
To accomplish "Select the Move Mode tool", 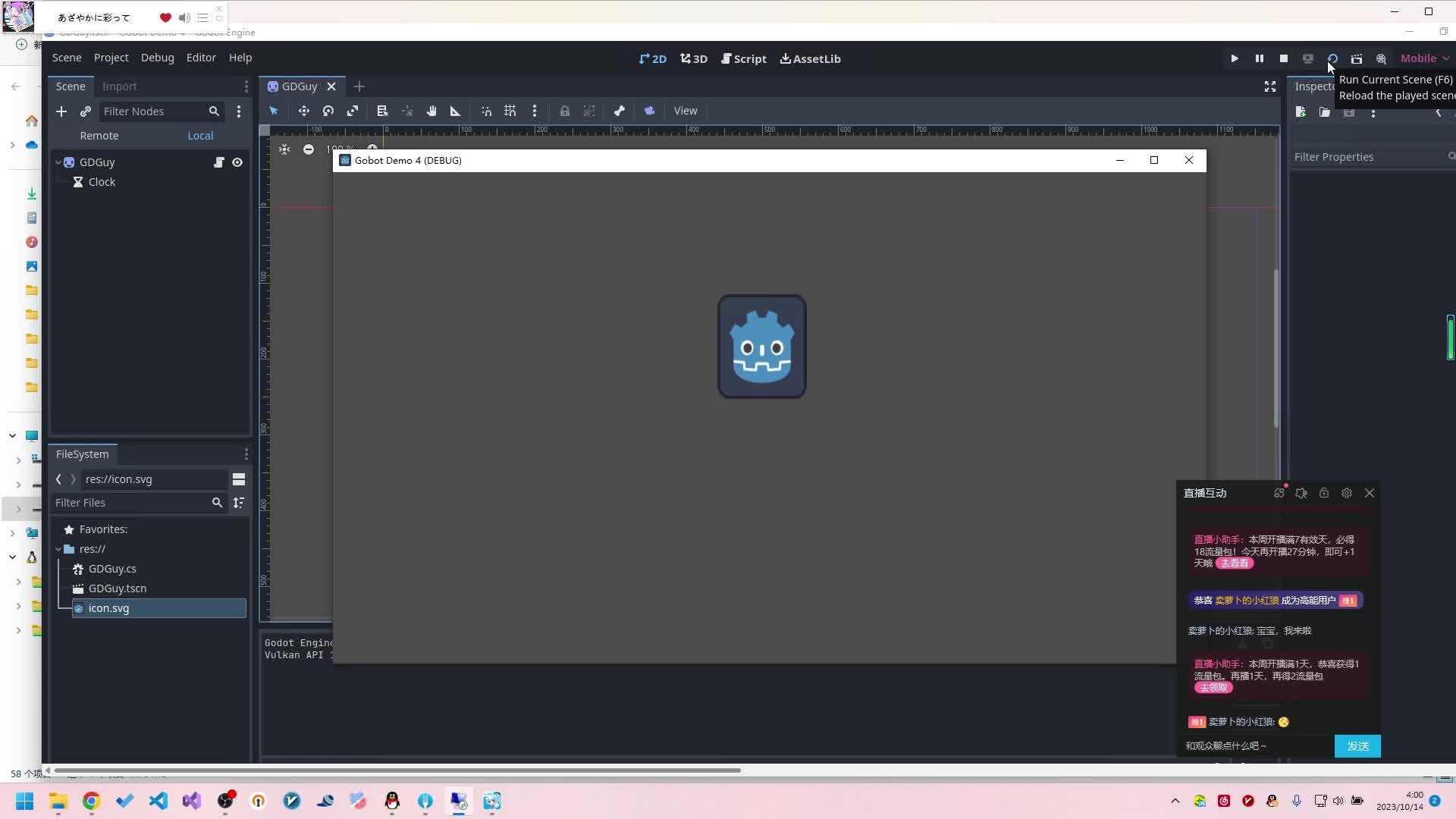I will (303, 111).
